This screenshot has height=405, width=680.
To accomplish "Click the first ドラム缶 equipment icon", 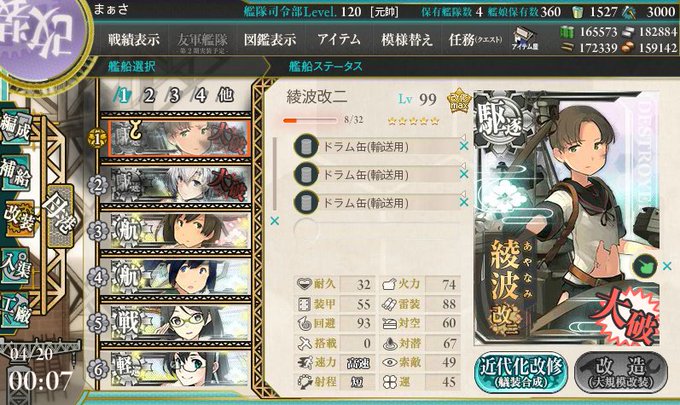I will (x=306, y=146).
